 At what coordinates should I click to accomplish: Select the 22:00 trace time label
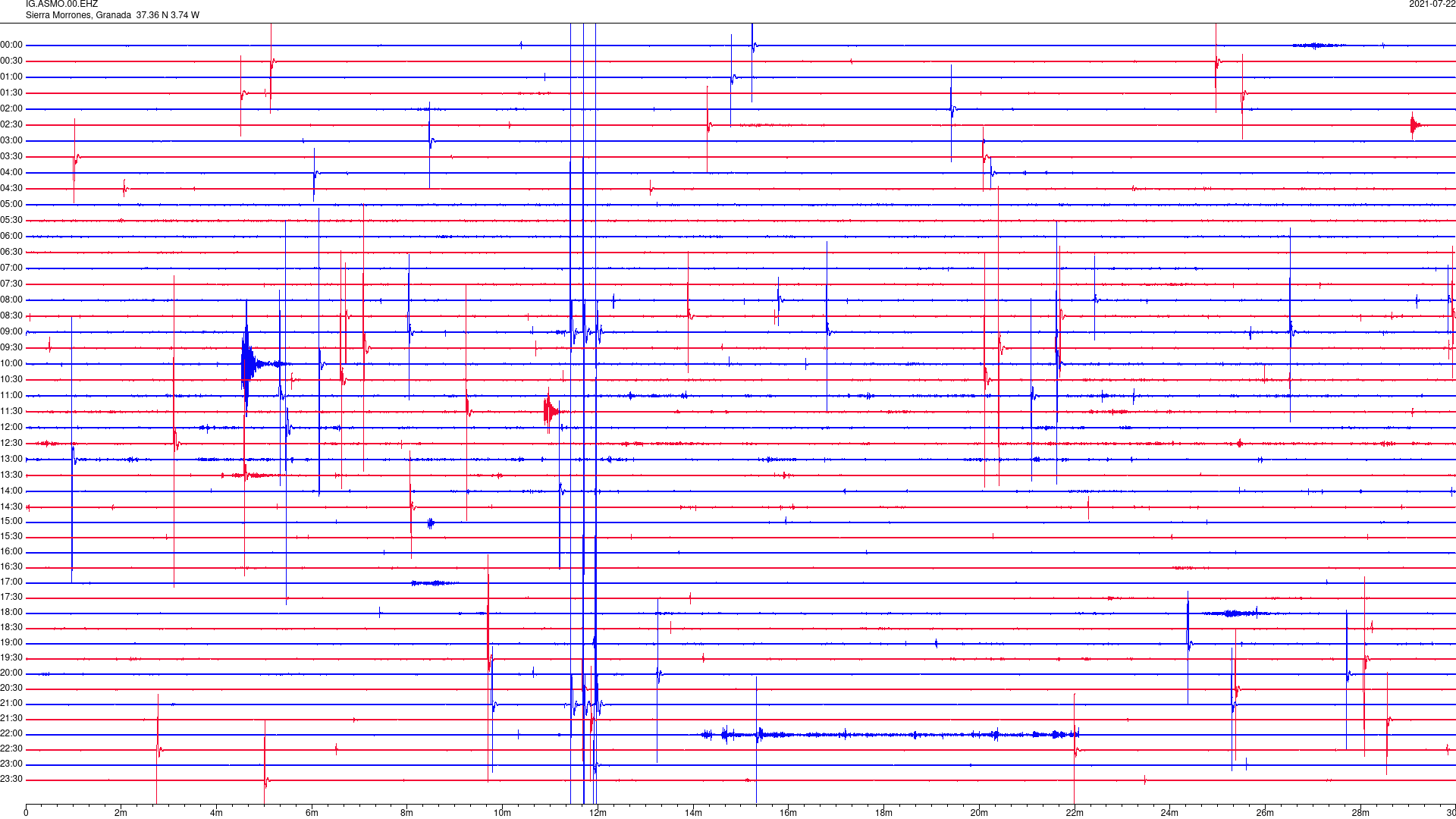point(11,734)
